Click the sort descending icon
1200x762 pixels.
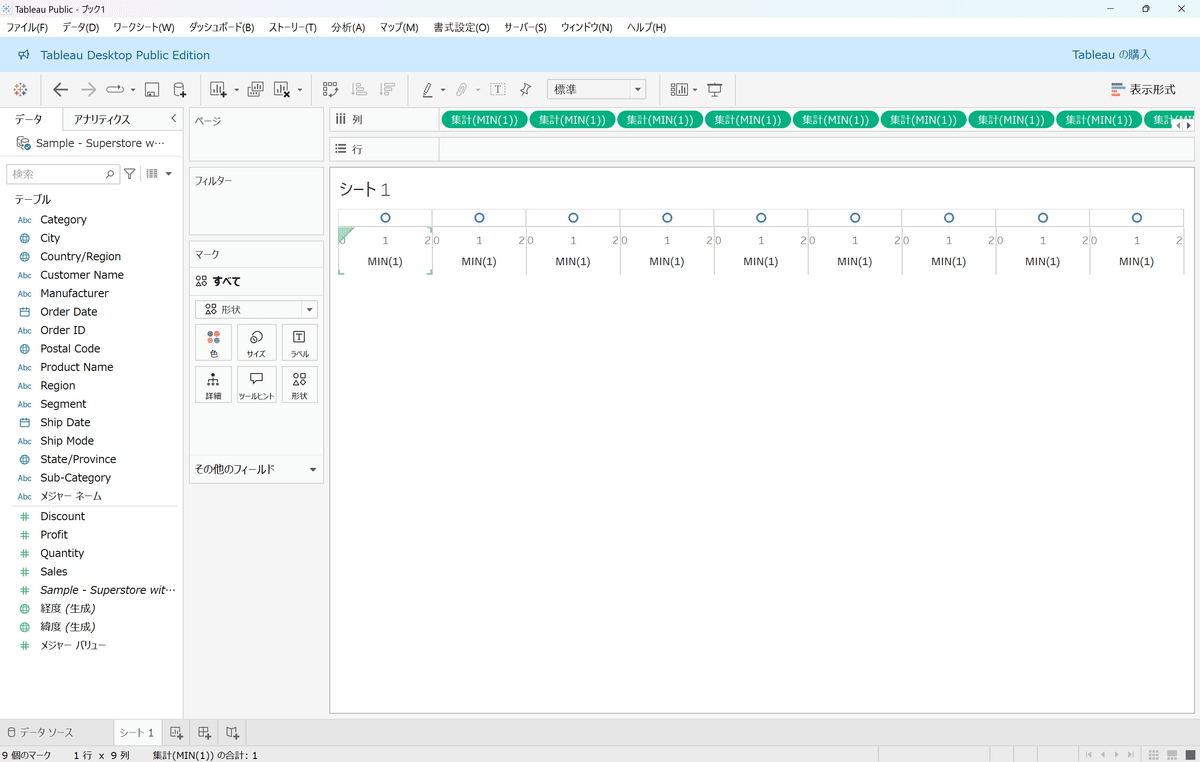pyautogui.click(x=387, y=90)
